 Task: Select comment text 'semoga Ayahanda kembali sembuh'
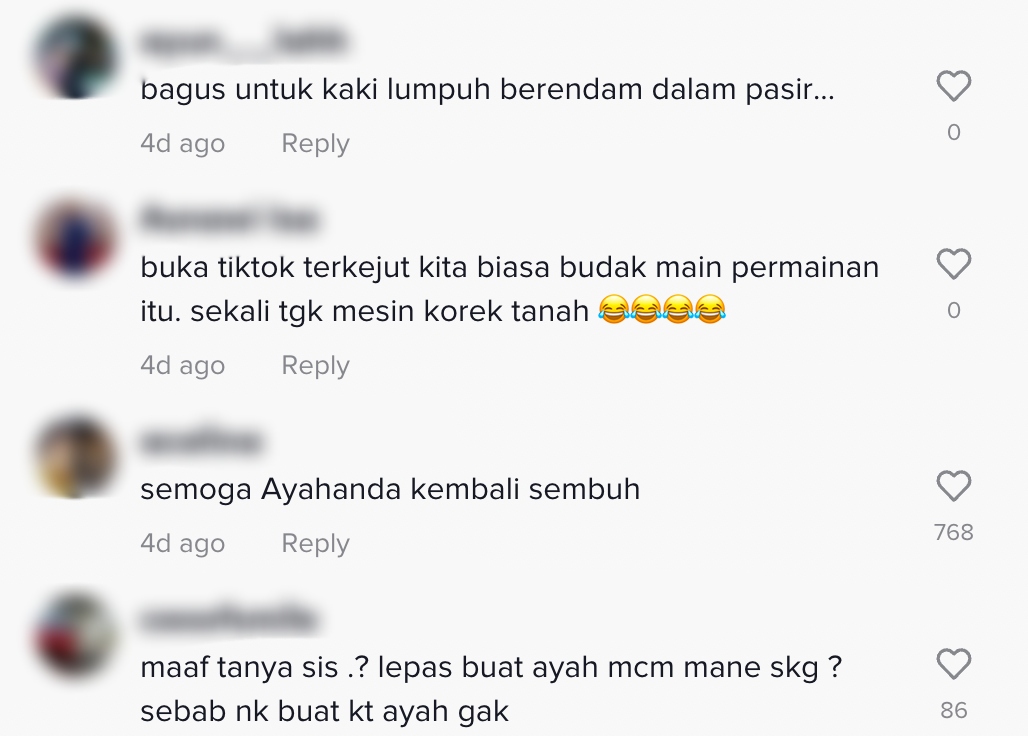pos(390,490)
